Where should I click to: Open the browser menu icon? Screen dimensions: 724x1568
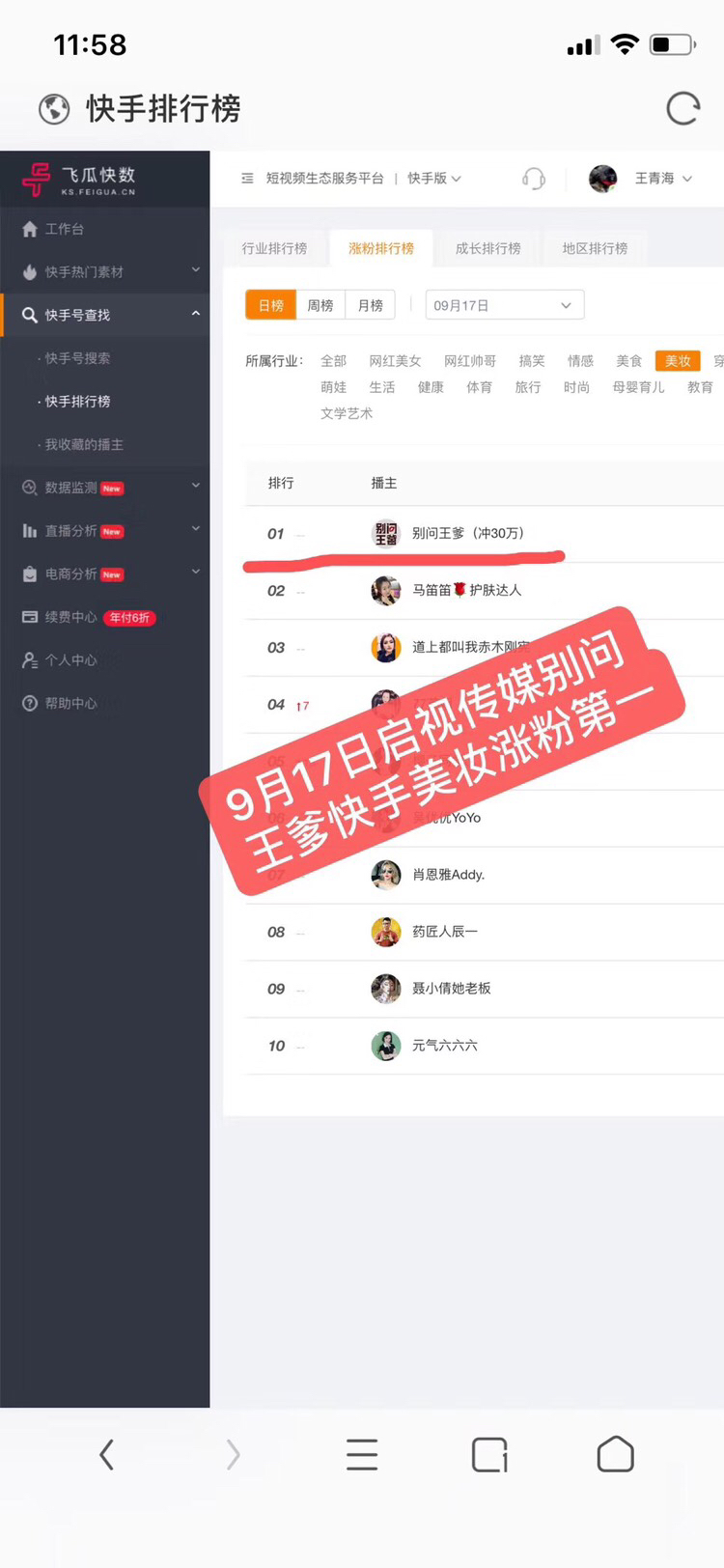(362, 1454)
